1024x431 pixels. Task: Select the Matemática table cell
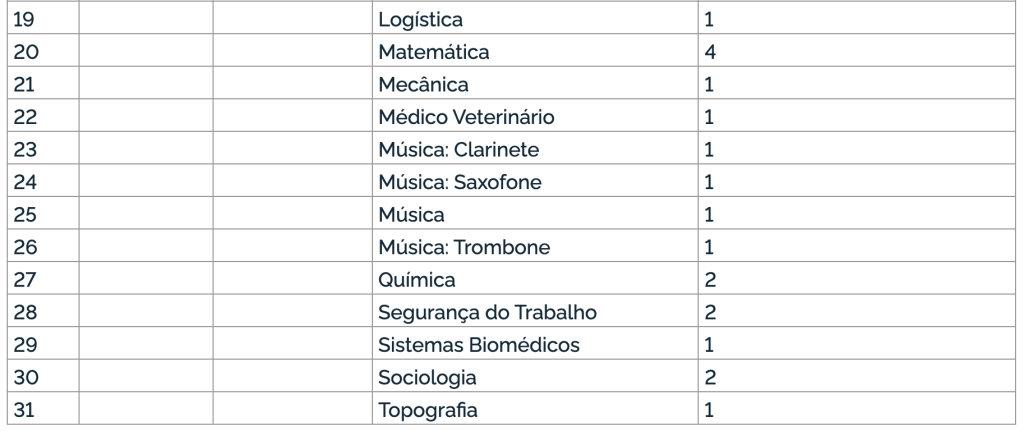tap(433, 51)
